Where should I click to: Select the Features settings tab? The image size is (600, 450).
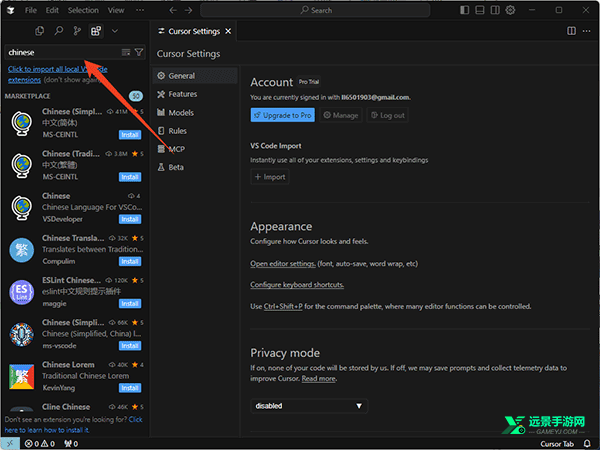tap(182, 94)
